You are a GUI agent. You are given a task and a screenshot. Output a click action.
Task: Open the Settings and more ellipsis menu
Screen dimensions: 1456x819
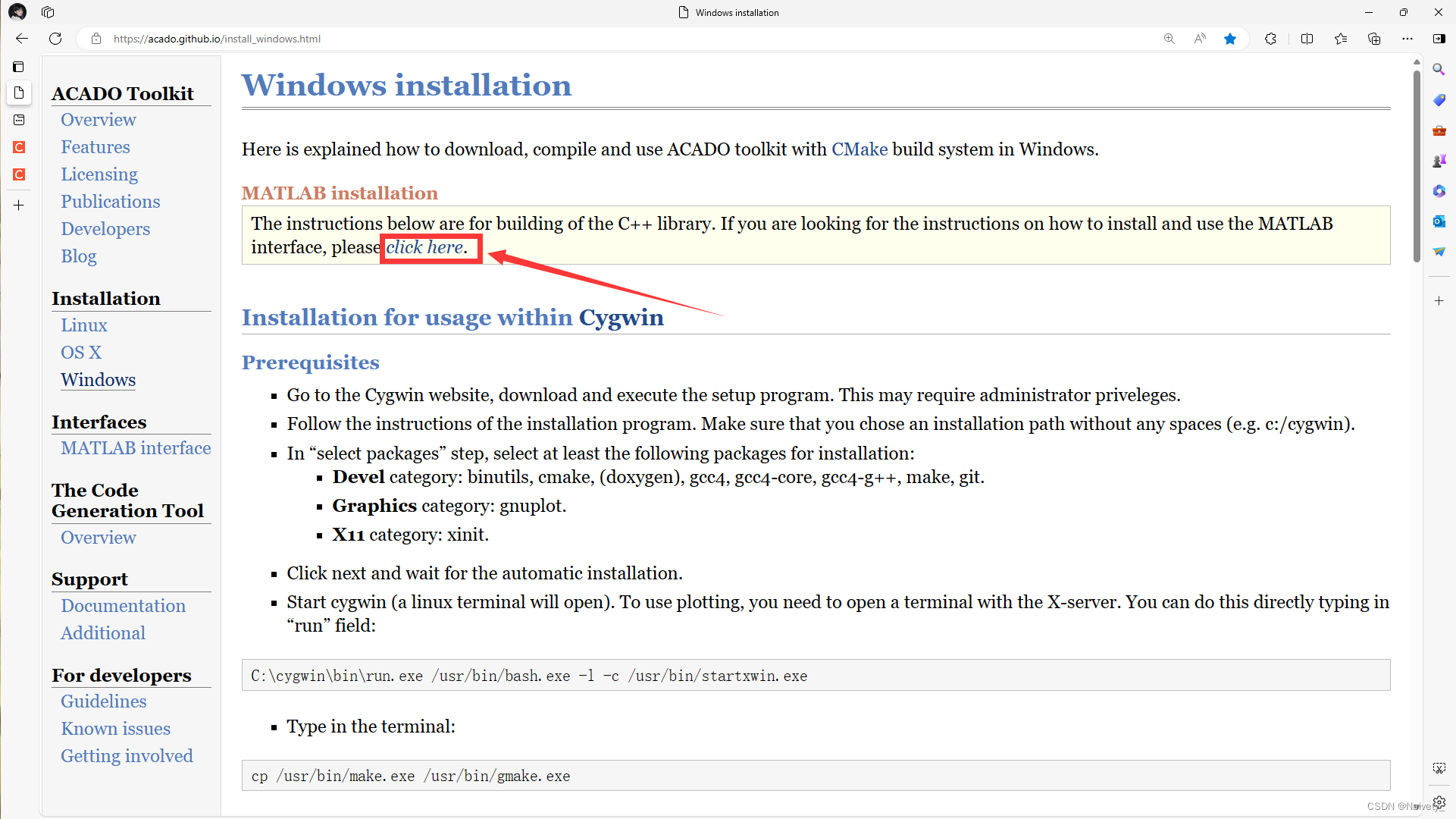click(x=1408, y=39)
